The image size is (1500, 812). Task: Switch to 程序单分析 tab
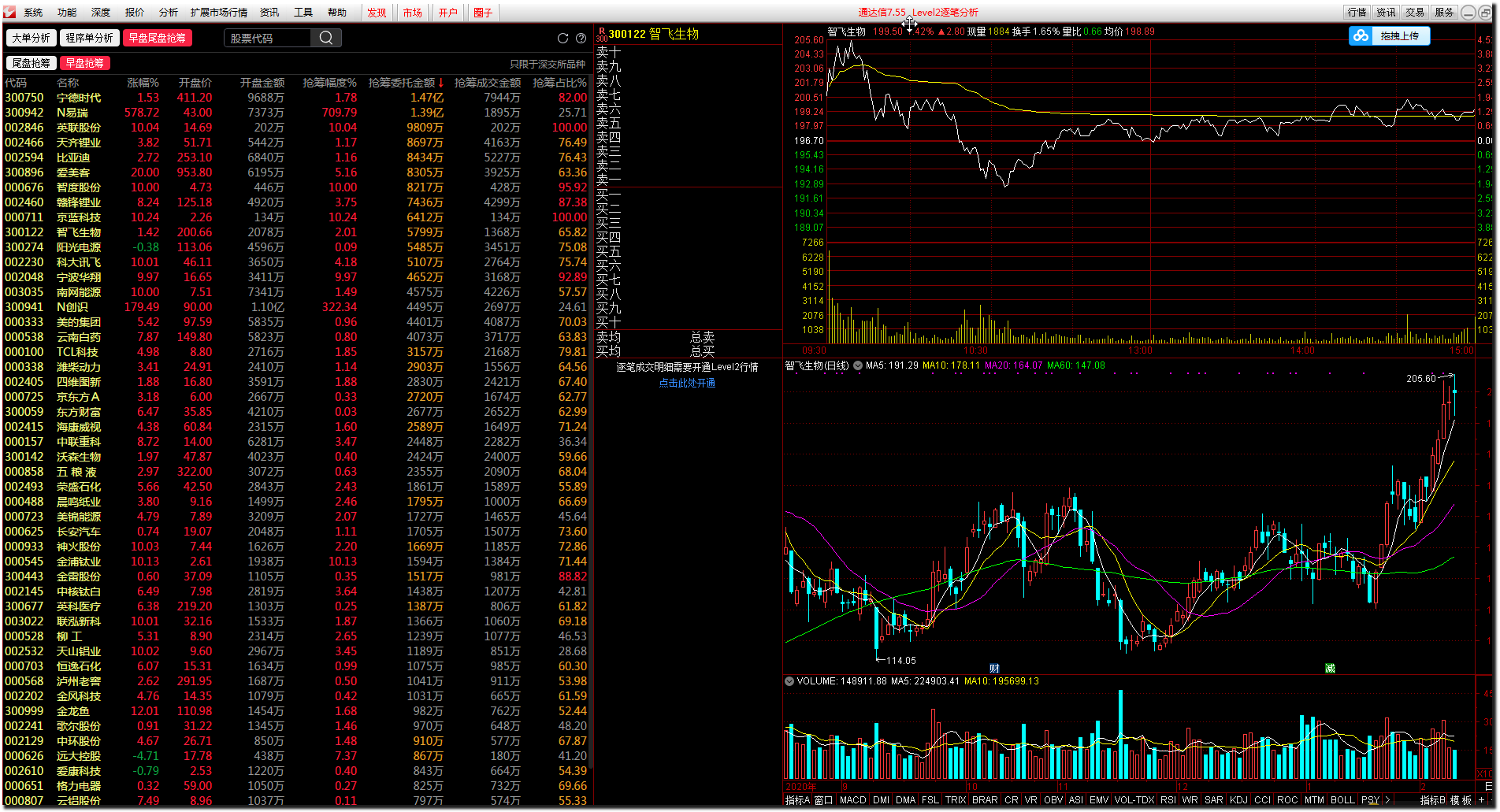pos(89,38)
